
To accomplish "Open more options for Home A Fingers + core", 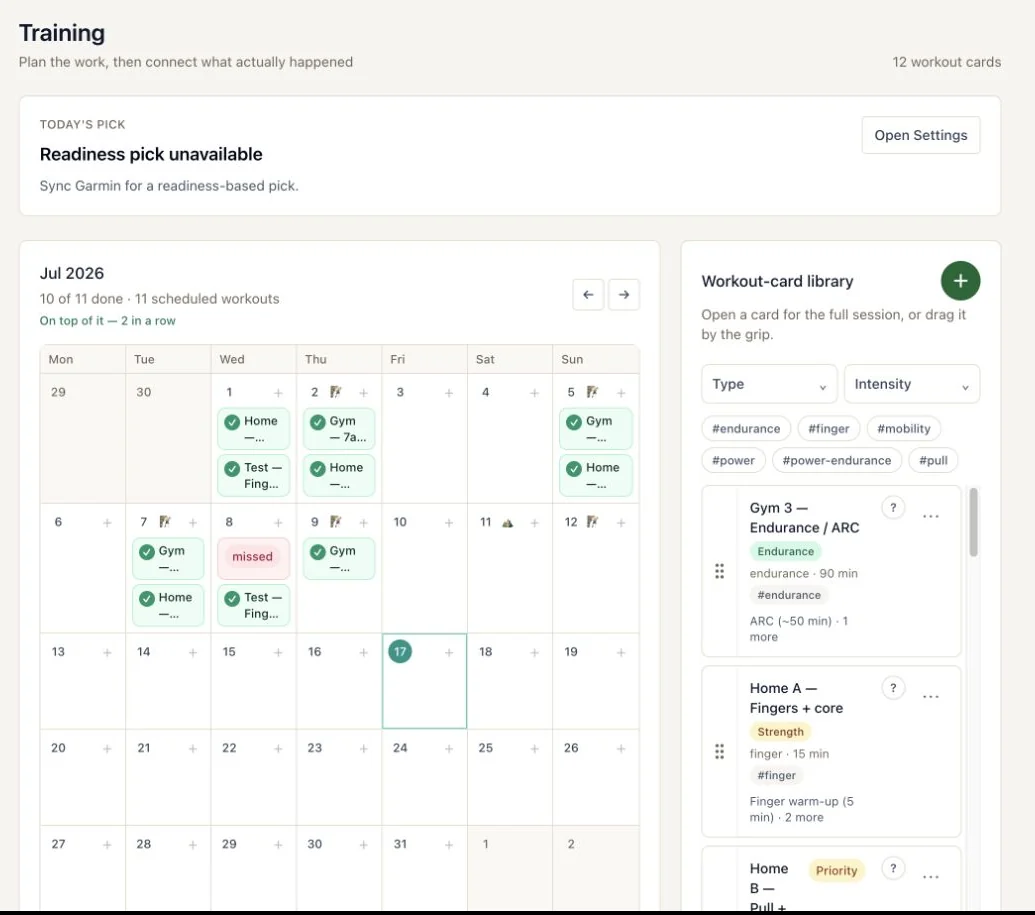I will (931, 696).
